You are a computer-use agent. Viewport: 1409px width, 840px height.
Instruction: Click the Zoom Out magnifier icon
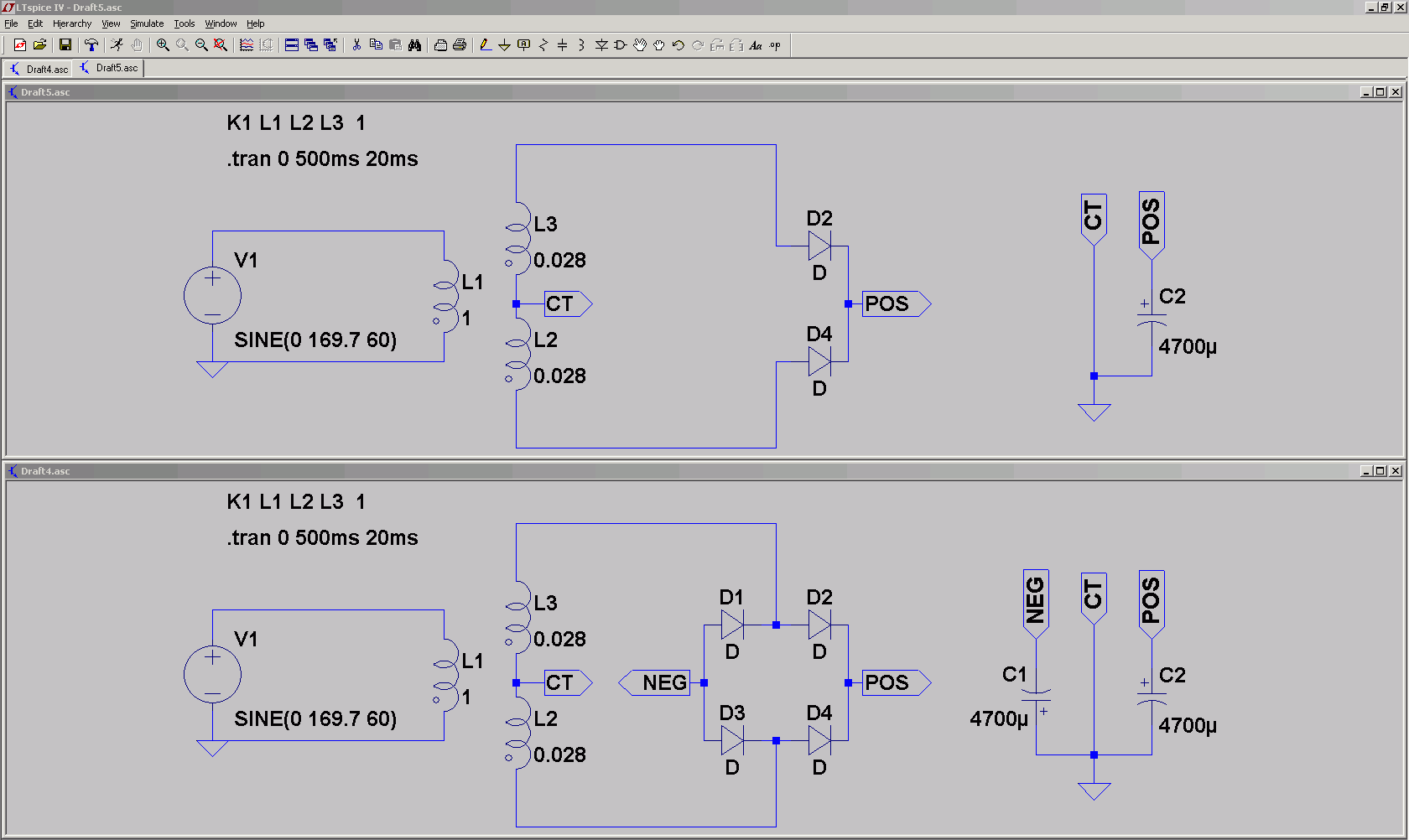coord(201,45)
